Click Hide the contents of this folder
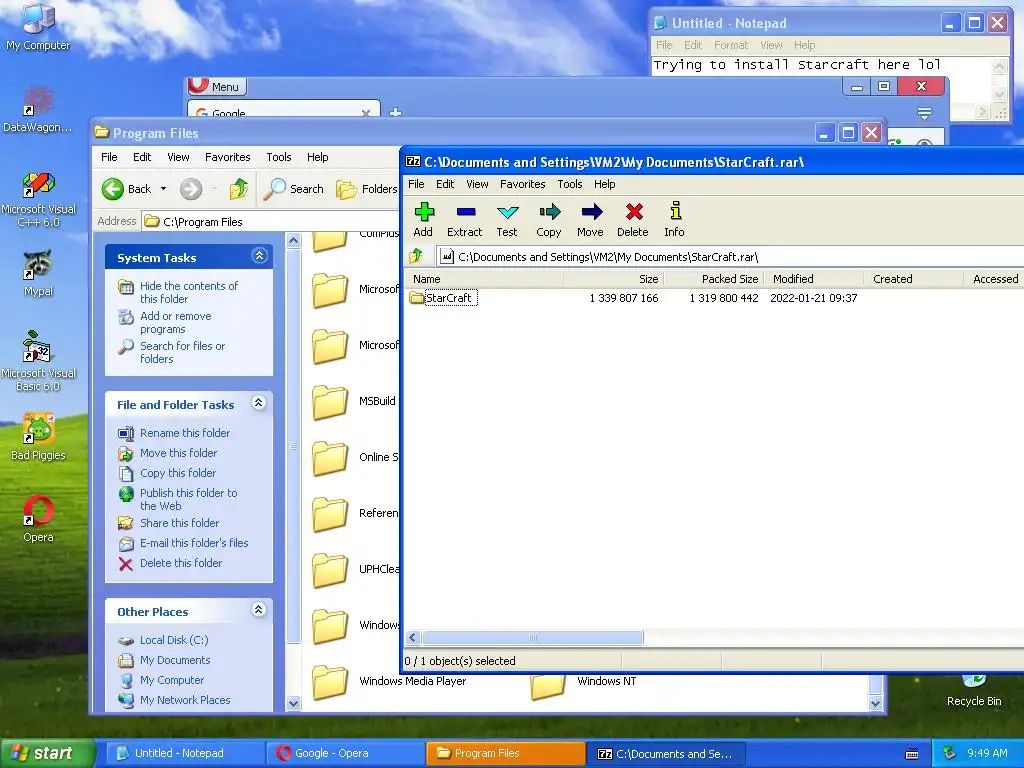 [x=189, y=292]
